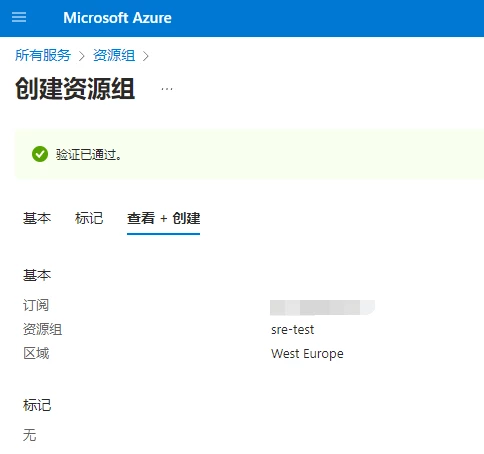The image size is (484, 454).
Task: Click the Microsoft Azure home title
Action: click(x=117, y=18)
